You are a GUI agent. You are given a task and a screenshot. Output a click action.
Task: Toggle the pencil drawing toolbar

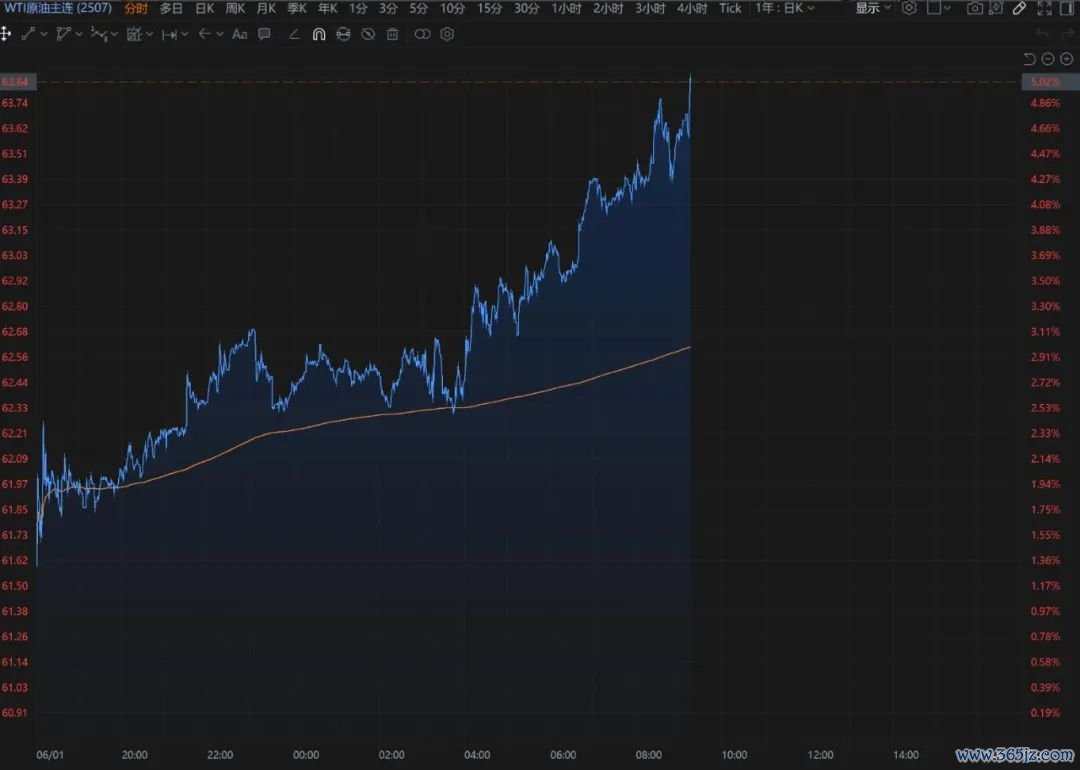(1019, 8)
